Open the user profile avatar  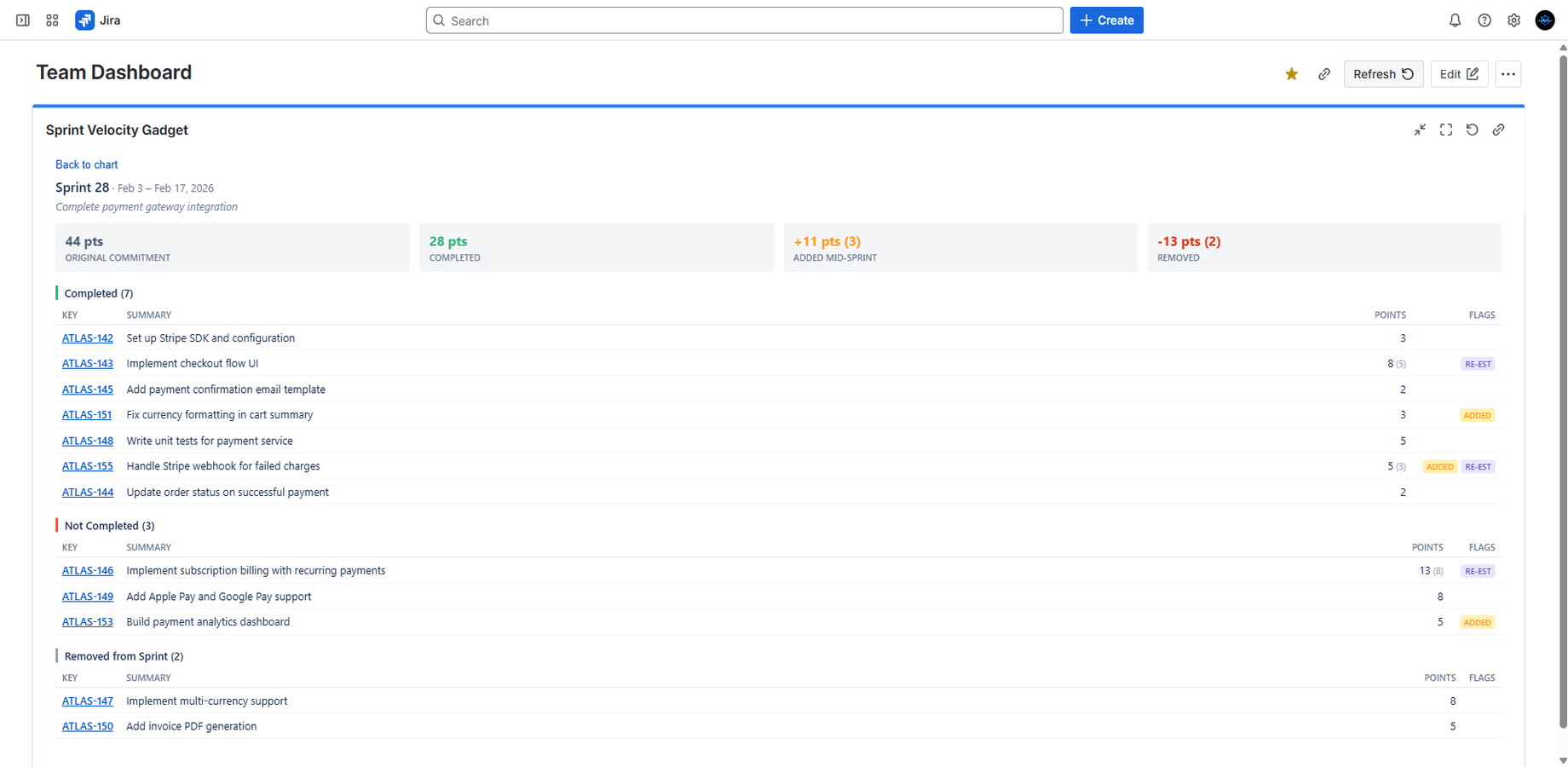(1544, 20)
